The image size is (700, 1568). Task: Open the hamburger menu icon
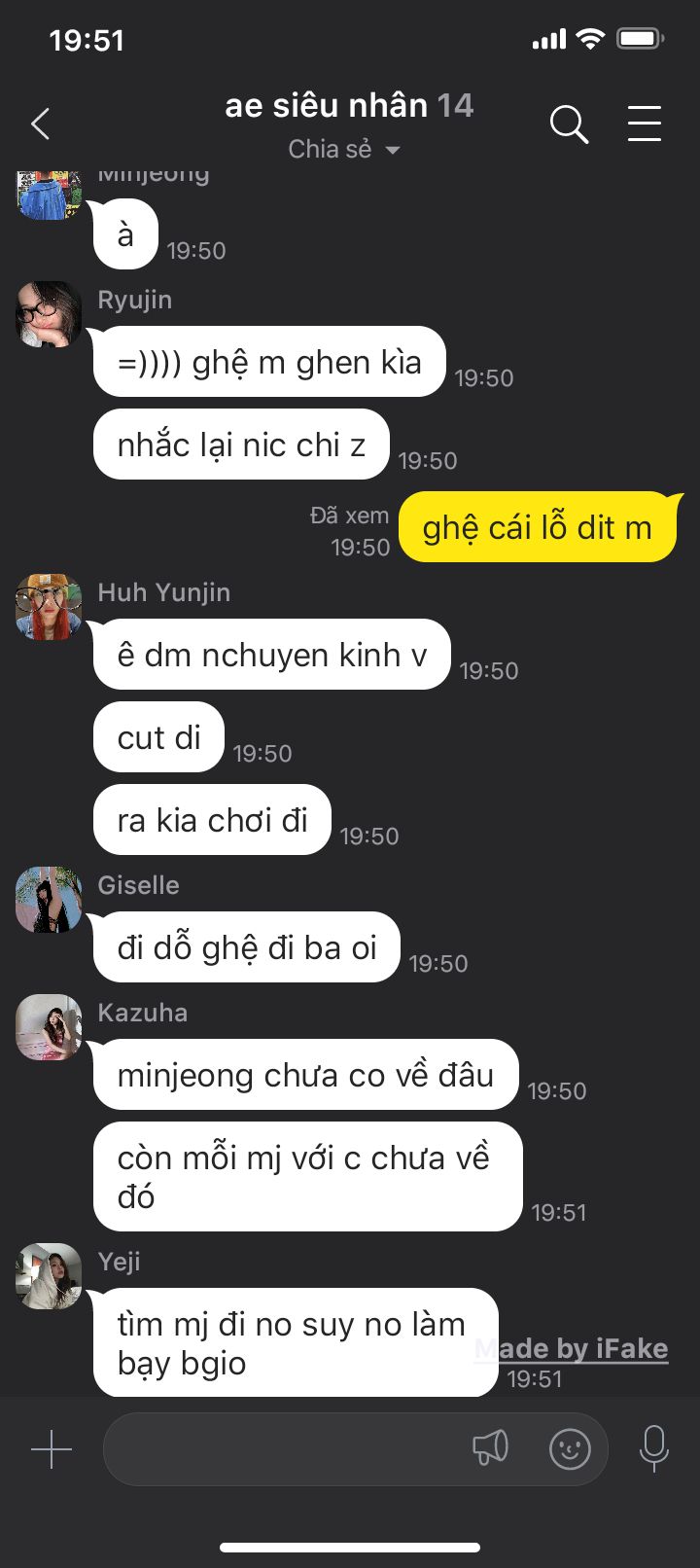[645, 124]
